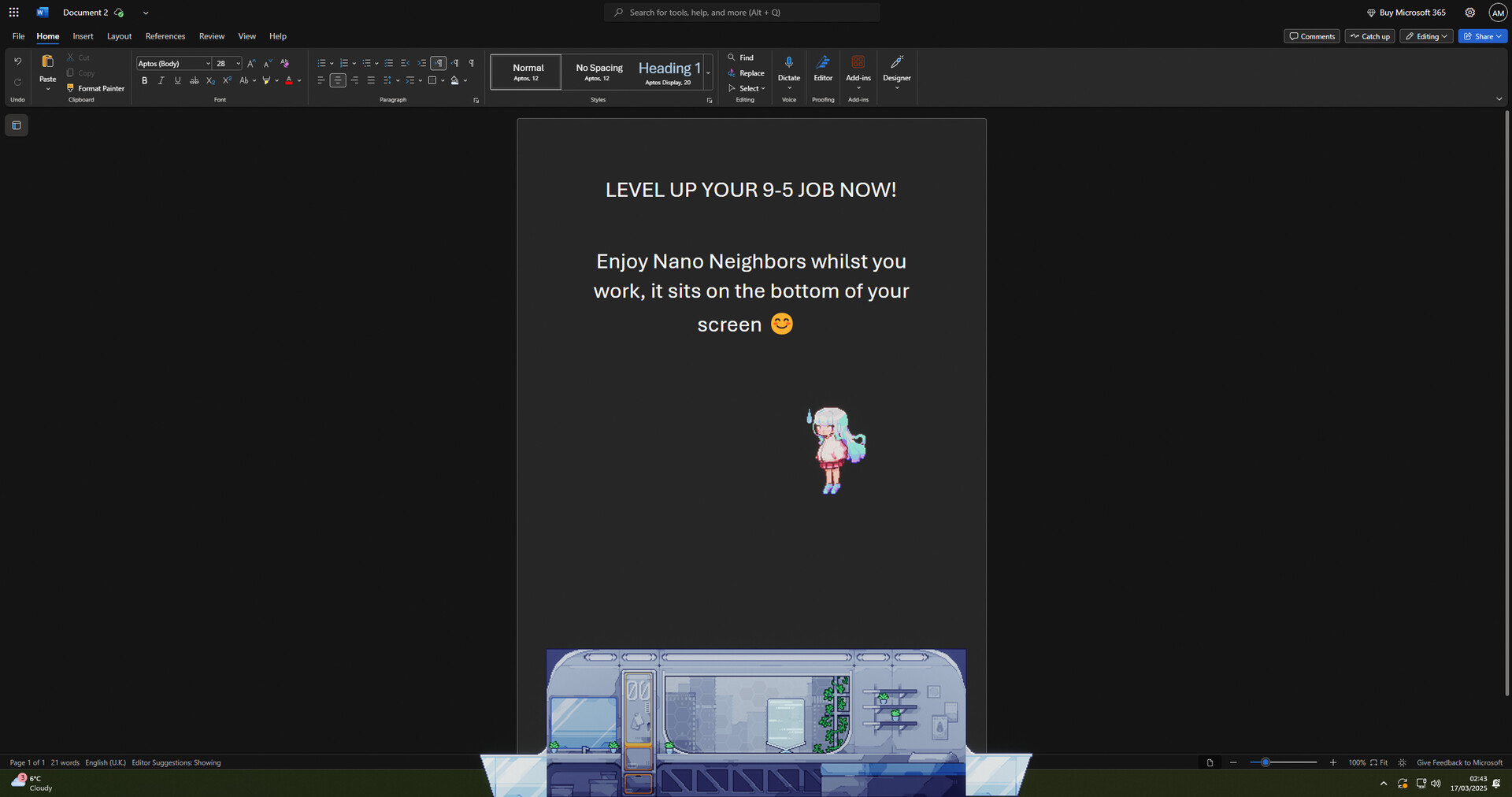1512x797 pixels.
Task: Open the Aptos (Body) font name dropdown
Action: click(208, 64)
